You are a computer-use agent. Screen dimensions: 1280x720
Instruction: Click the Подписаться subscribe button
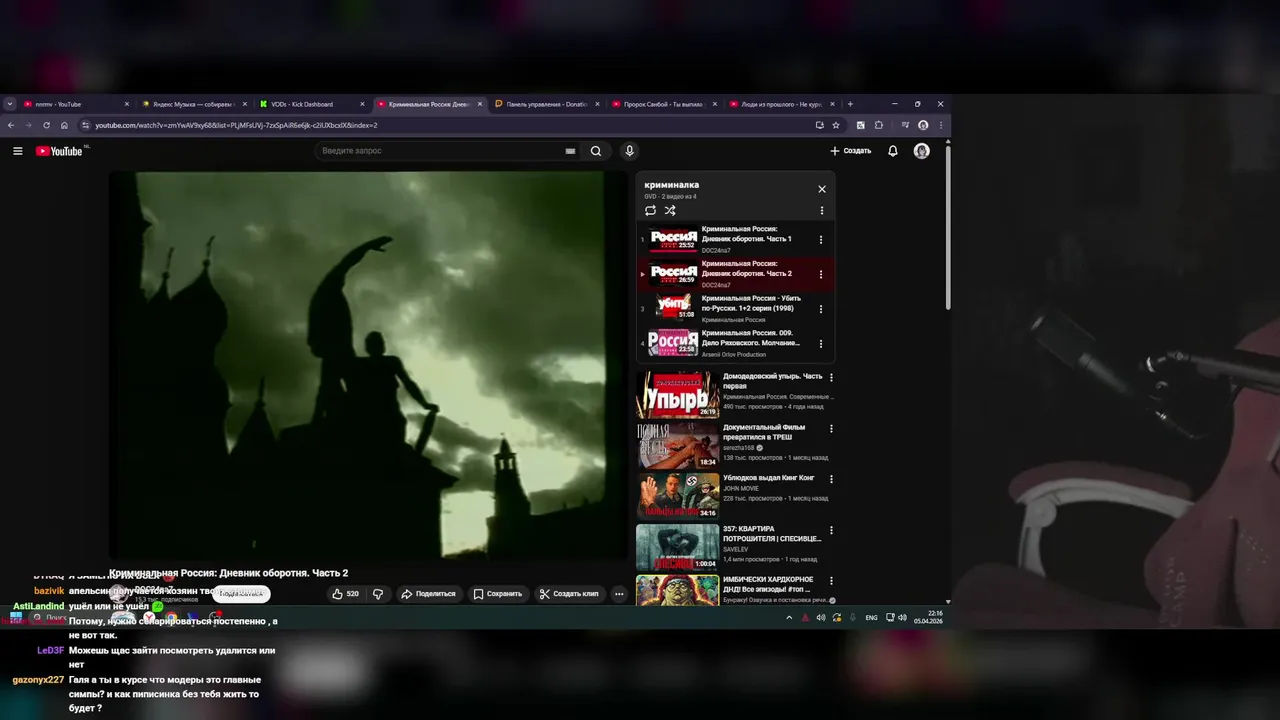pyautogui.click(x=241, y=594)
